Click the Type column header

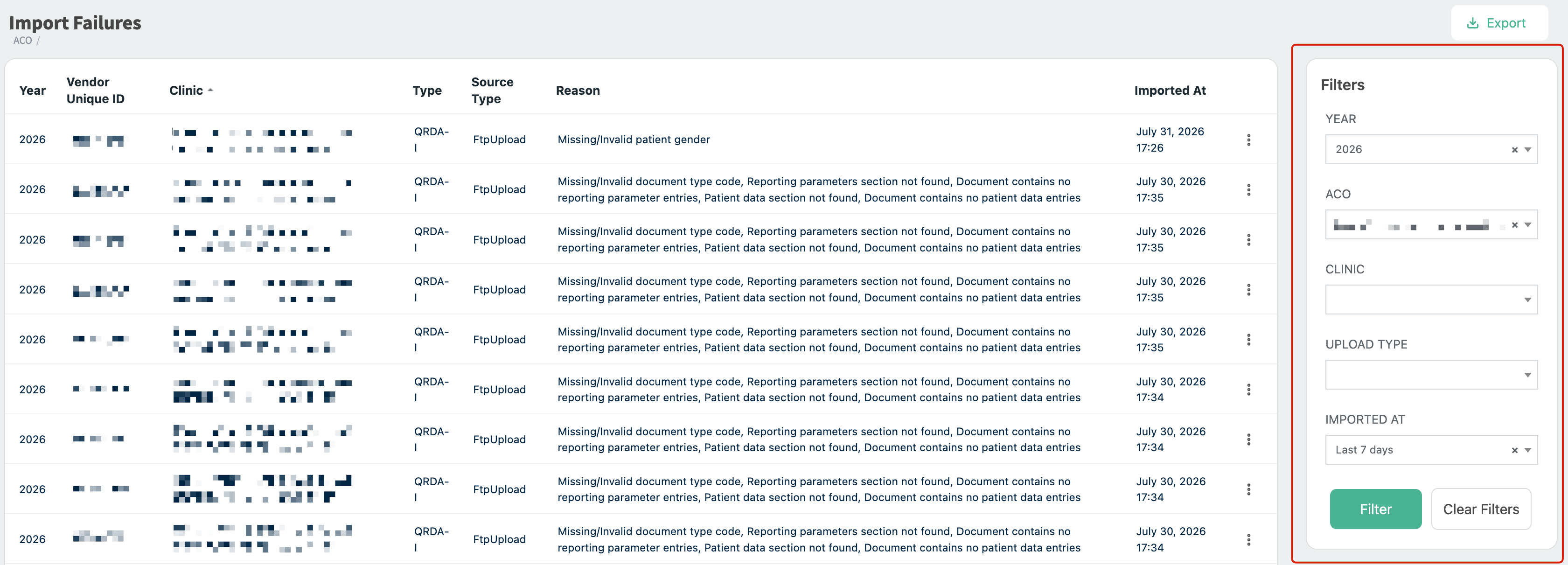pyautogui.click(x=427, y=90)
